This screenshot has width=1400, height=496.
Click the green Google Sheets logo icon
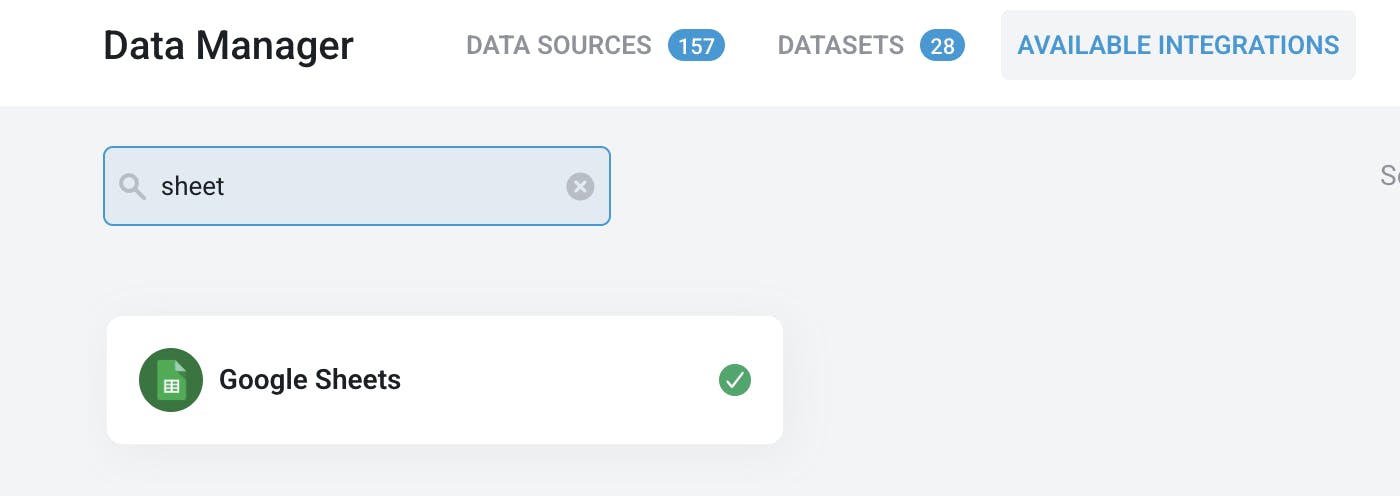coord(171,380)
